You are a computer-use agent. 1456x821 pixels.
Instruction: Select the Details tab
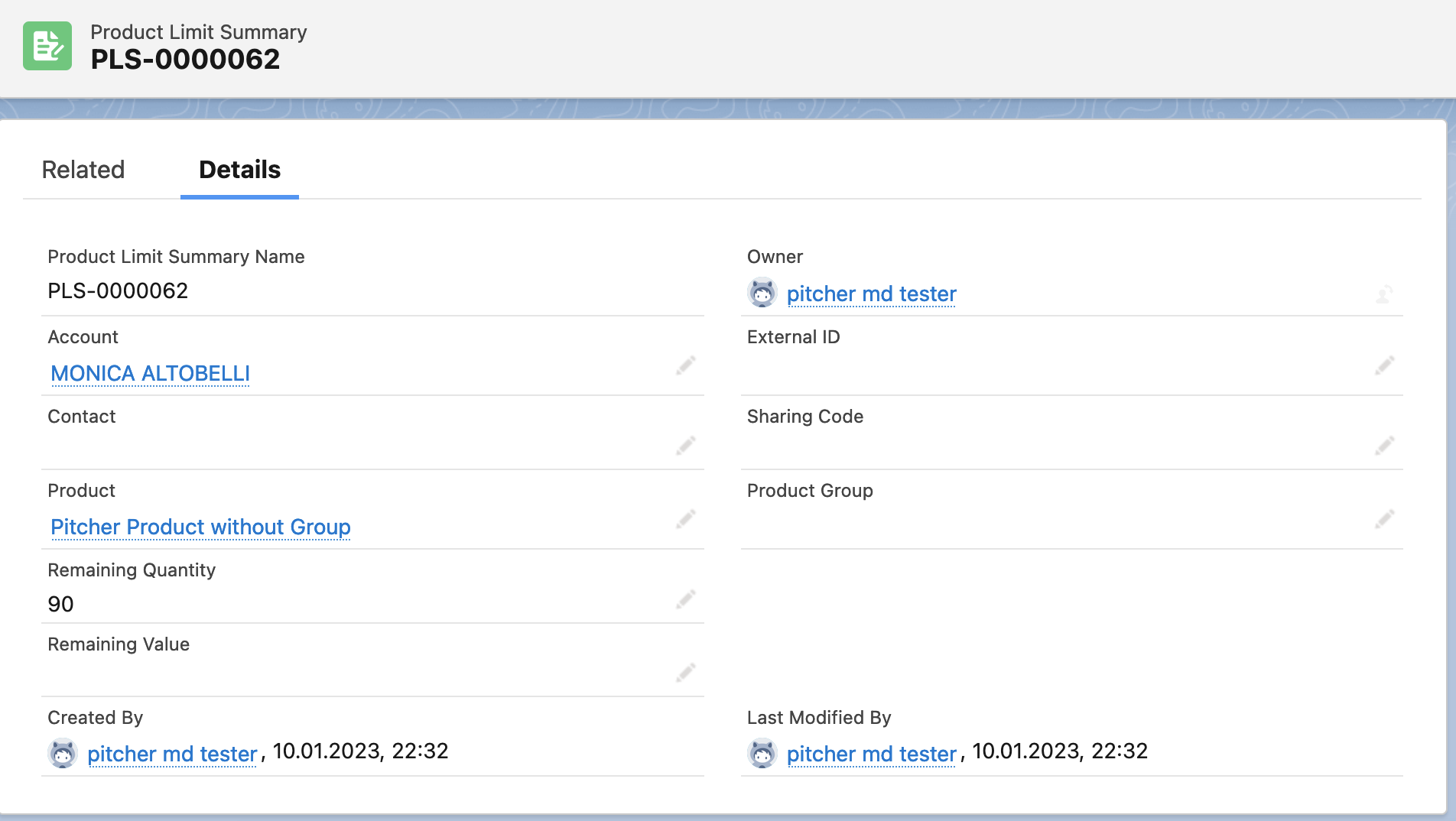point(239,170)
